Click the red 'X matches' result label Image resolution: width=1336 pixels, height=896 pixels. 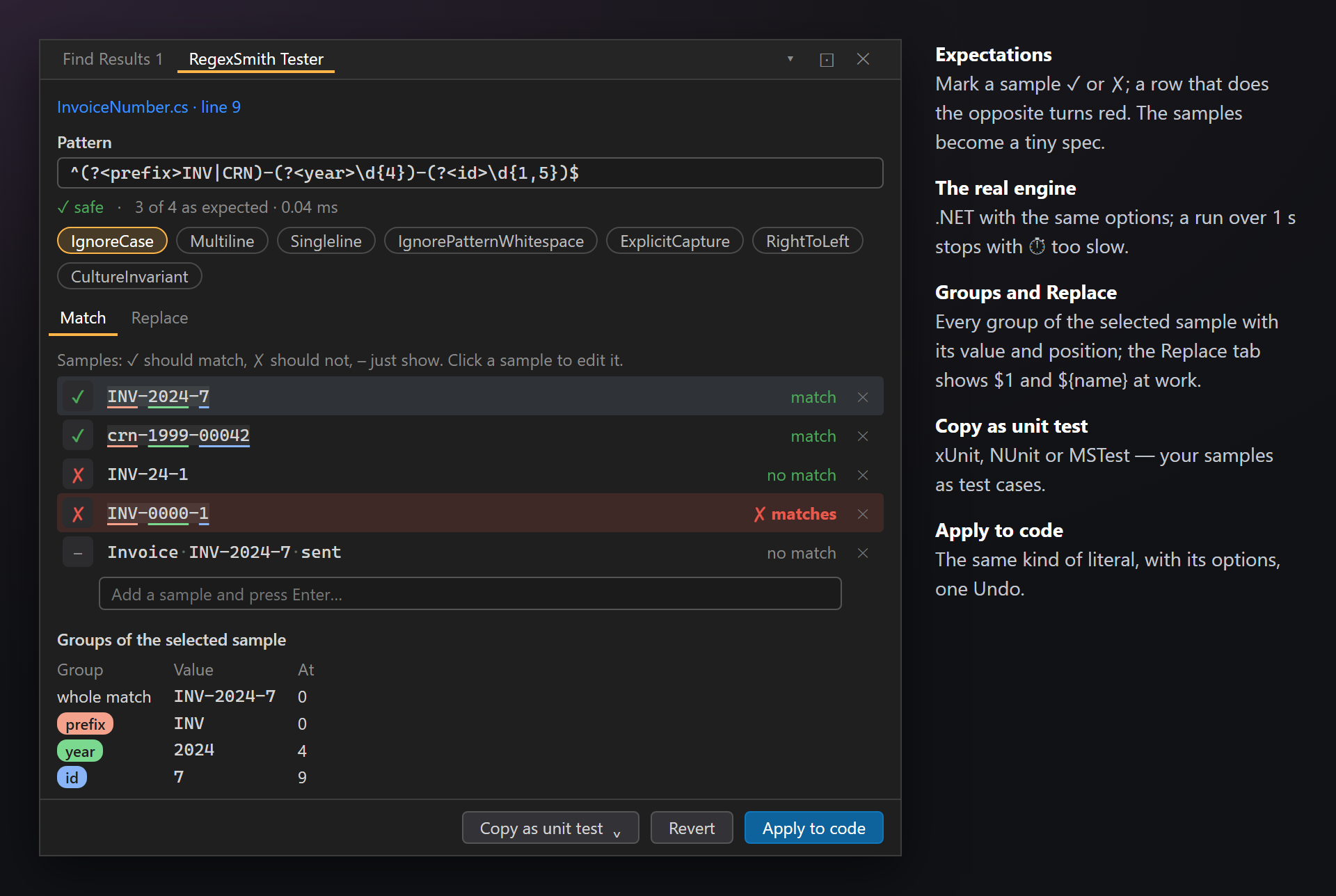coord(795,514)
